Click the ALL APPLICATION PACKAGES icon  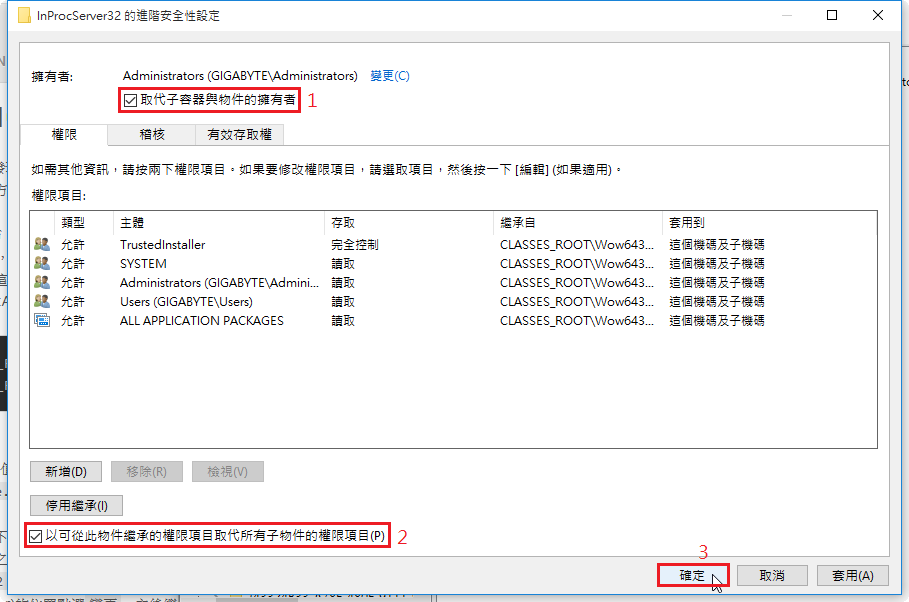coord(42,321)
